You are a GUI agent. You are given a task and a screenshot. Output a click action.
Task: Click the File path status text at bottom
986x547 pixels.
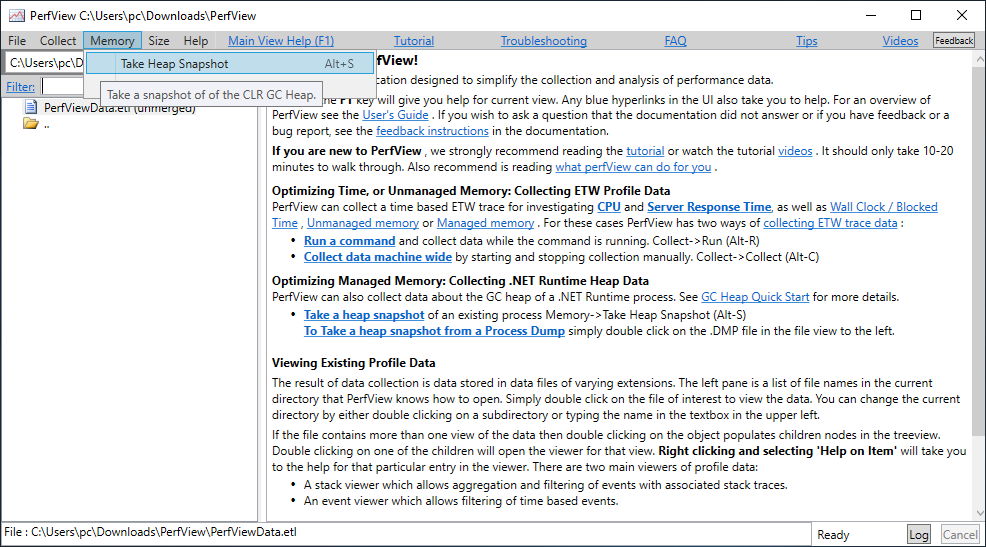click(150, 532)
